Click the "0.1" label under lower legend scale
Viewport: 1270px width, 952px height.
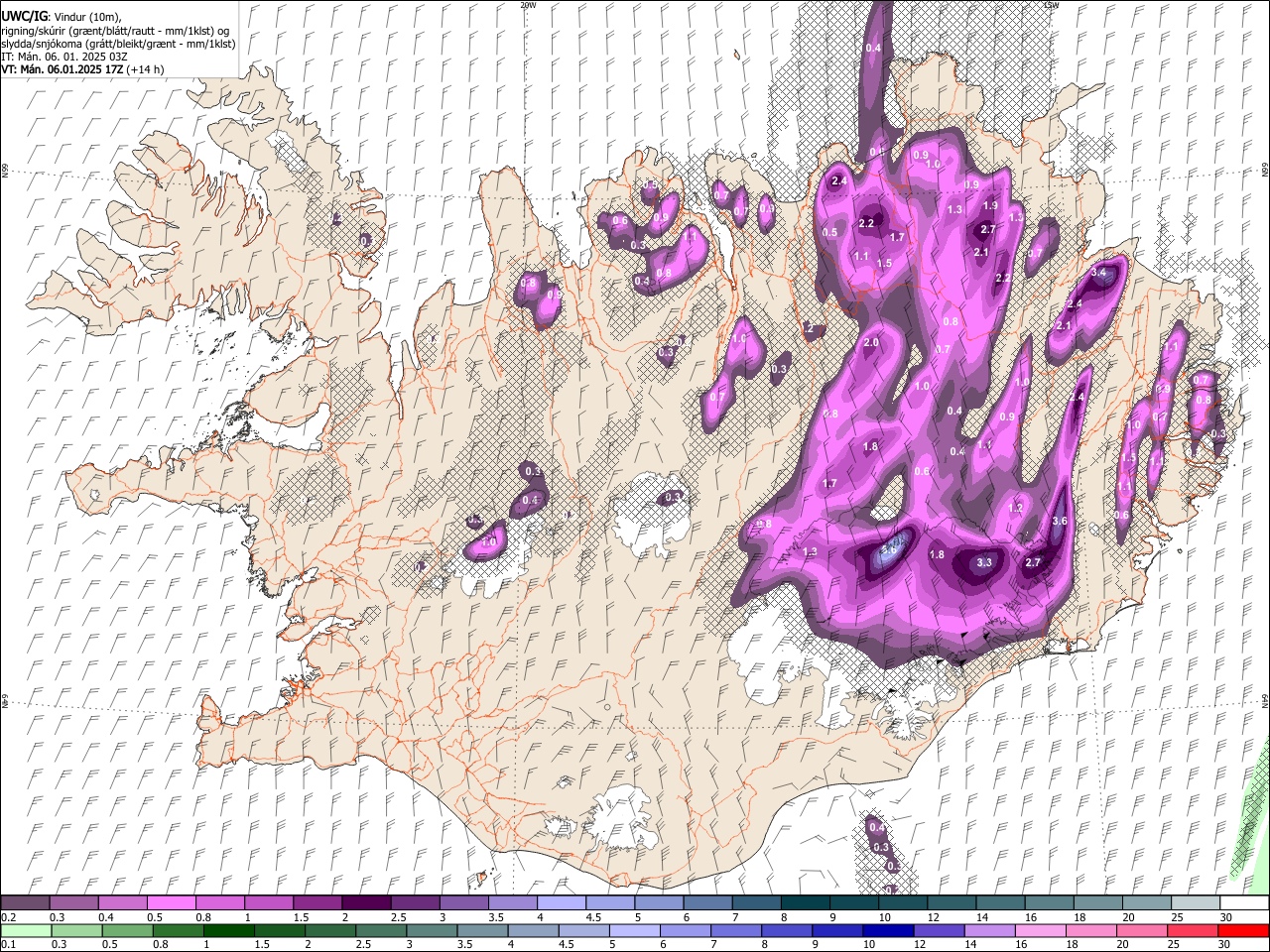(x=7, y=944)
